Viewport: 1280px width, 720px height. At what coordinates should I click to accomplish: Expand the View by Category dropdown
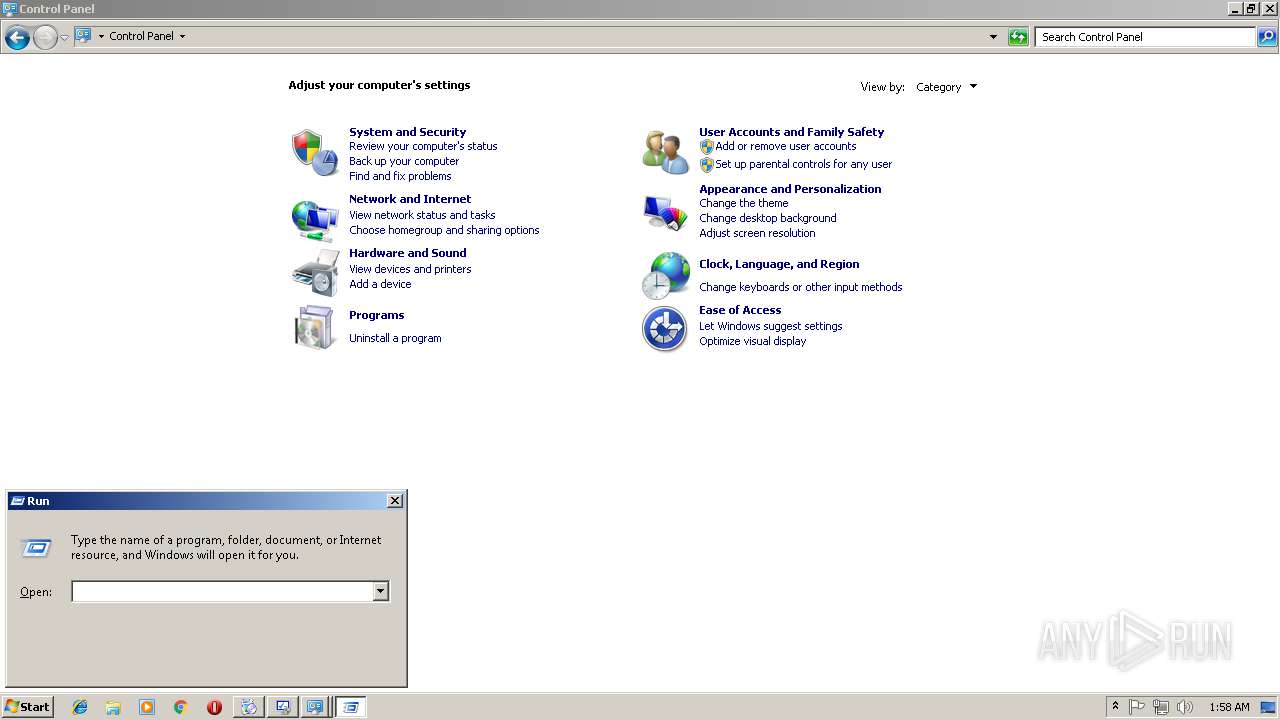pos(946,87)
